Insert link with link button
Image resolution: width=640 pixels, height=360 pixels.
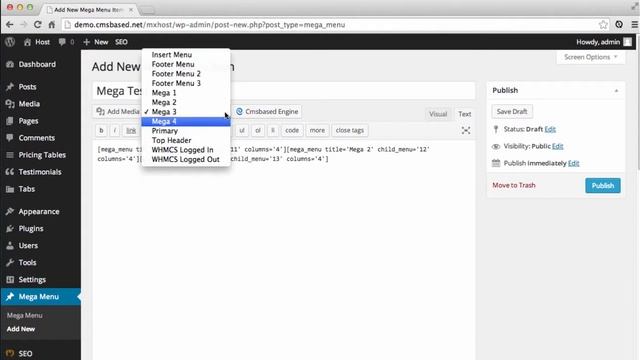click(131, 131)
